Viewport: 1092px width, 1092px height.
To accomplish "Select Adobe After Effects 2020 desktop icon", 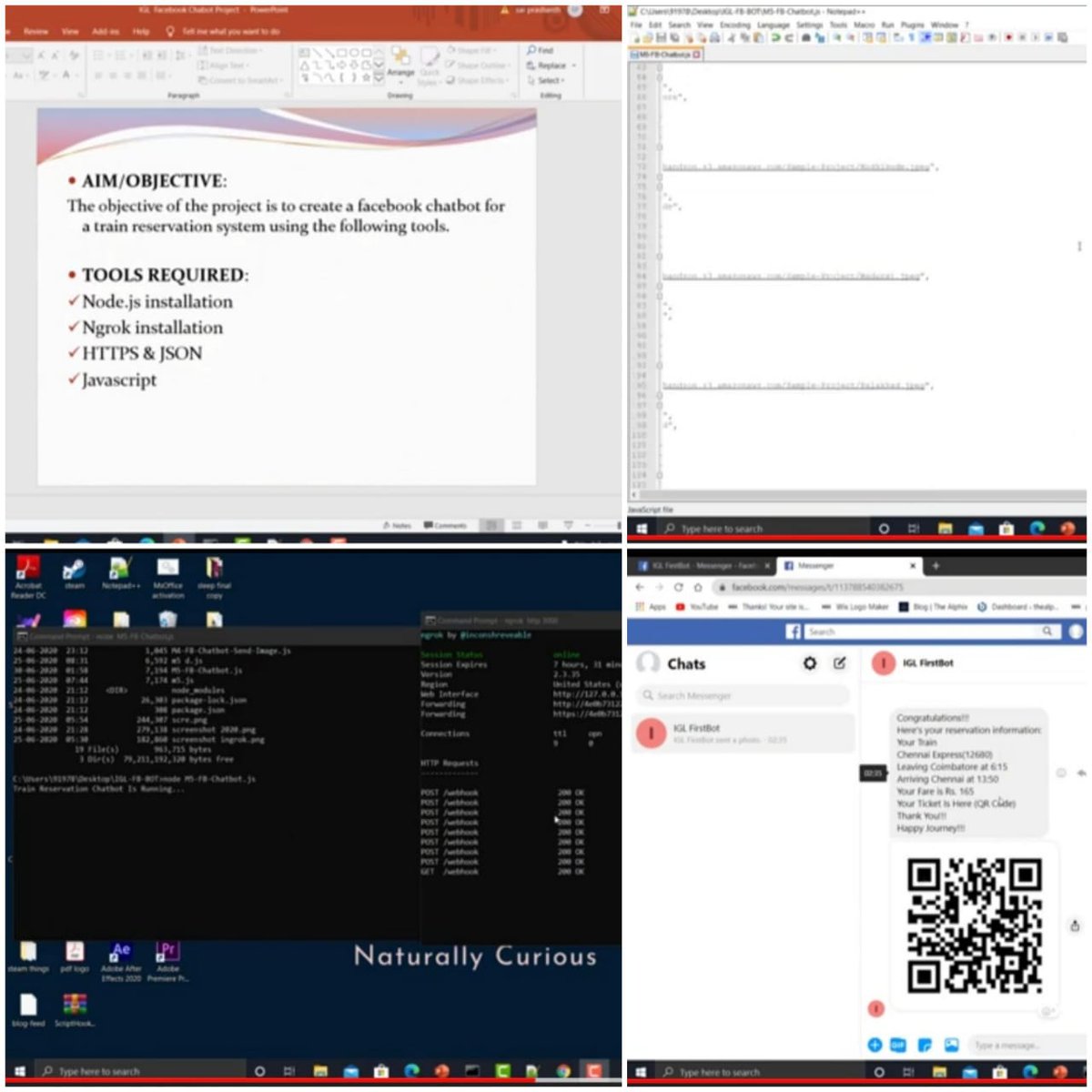I will [x=121, y=963].
